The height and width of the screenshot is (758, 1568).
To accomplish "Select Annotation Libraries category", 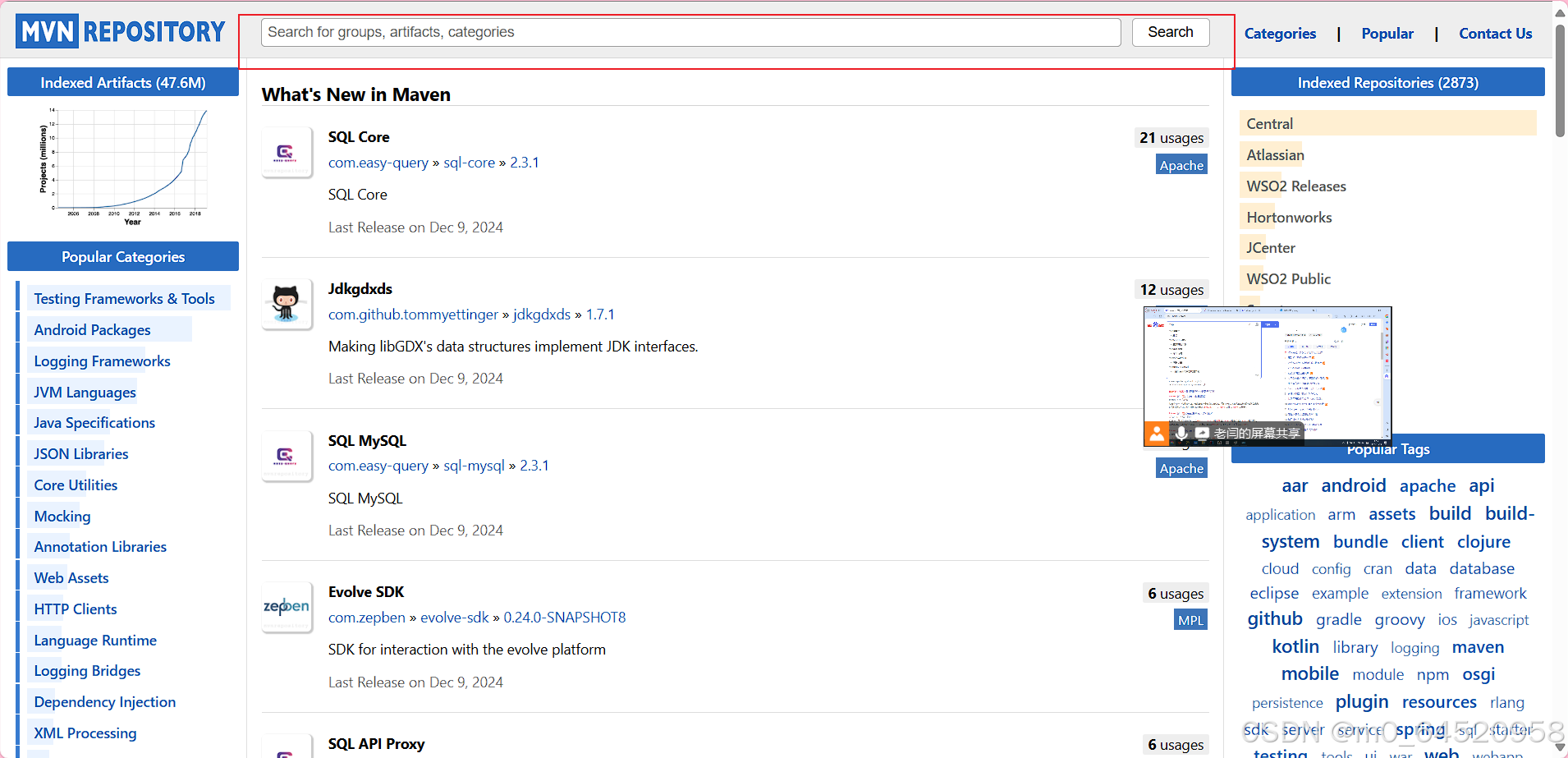I will [100, 547].
